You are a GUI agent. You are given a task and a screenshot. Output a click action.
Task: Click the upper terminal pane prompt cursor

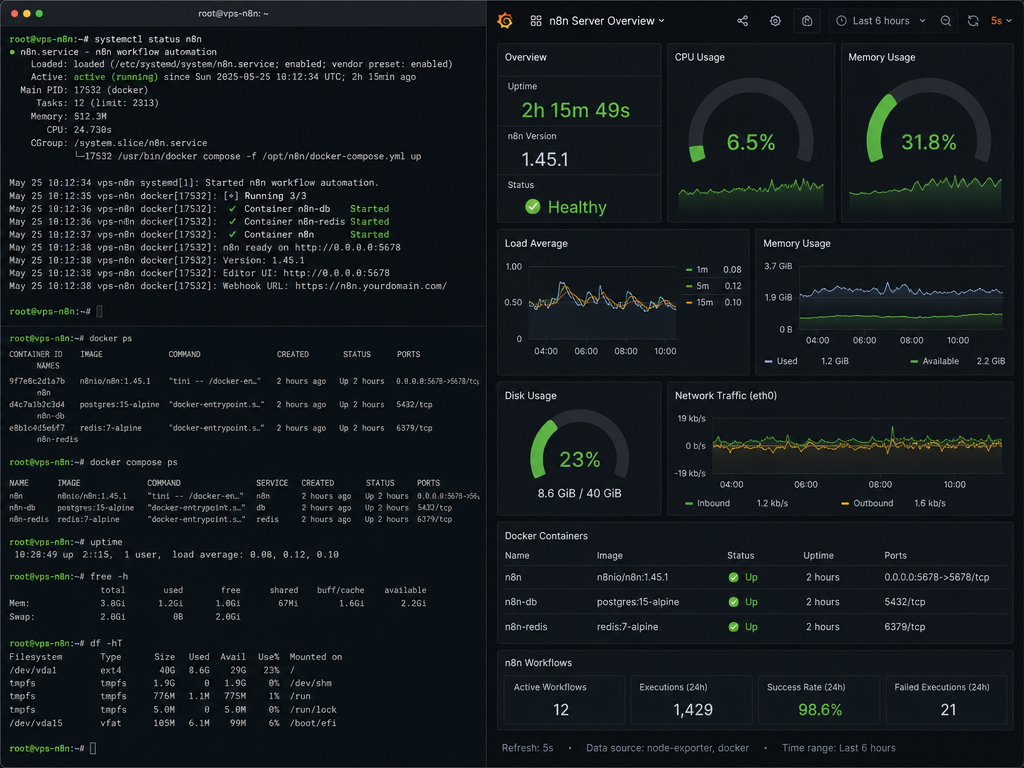coord(99,312)
